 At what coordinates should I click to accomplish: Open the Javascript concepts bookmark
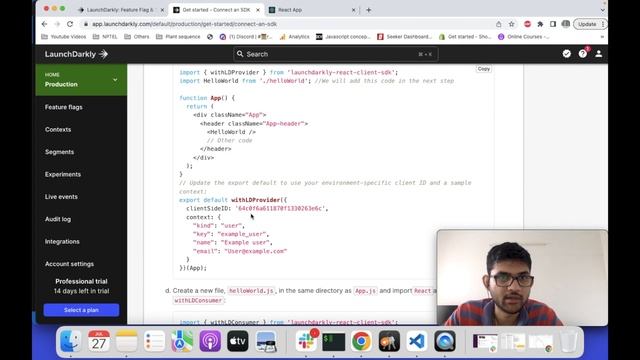point(343,37)
